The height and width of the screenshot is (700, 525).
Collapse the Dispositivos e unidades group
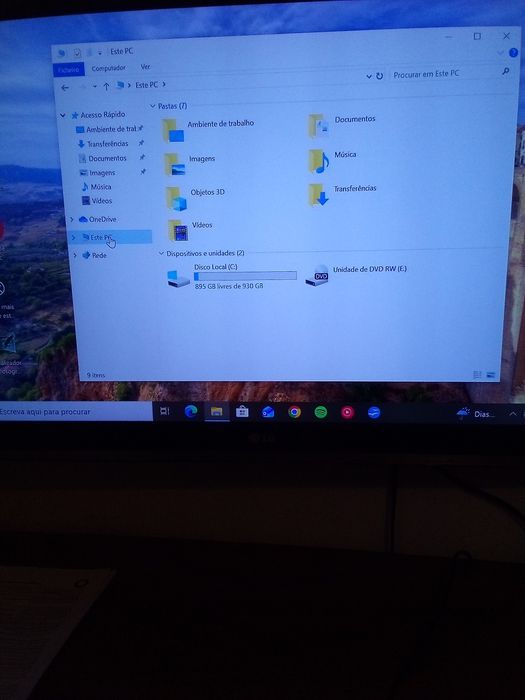[x=161, y=254]
